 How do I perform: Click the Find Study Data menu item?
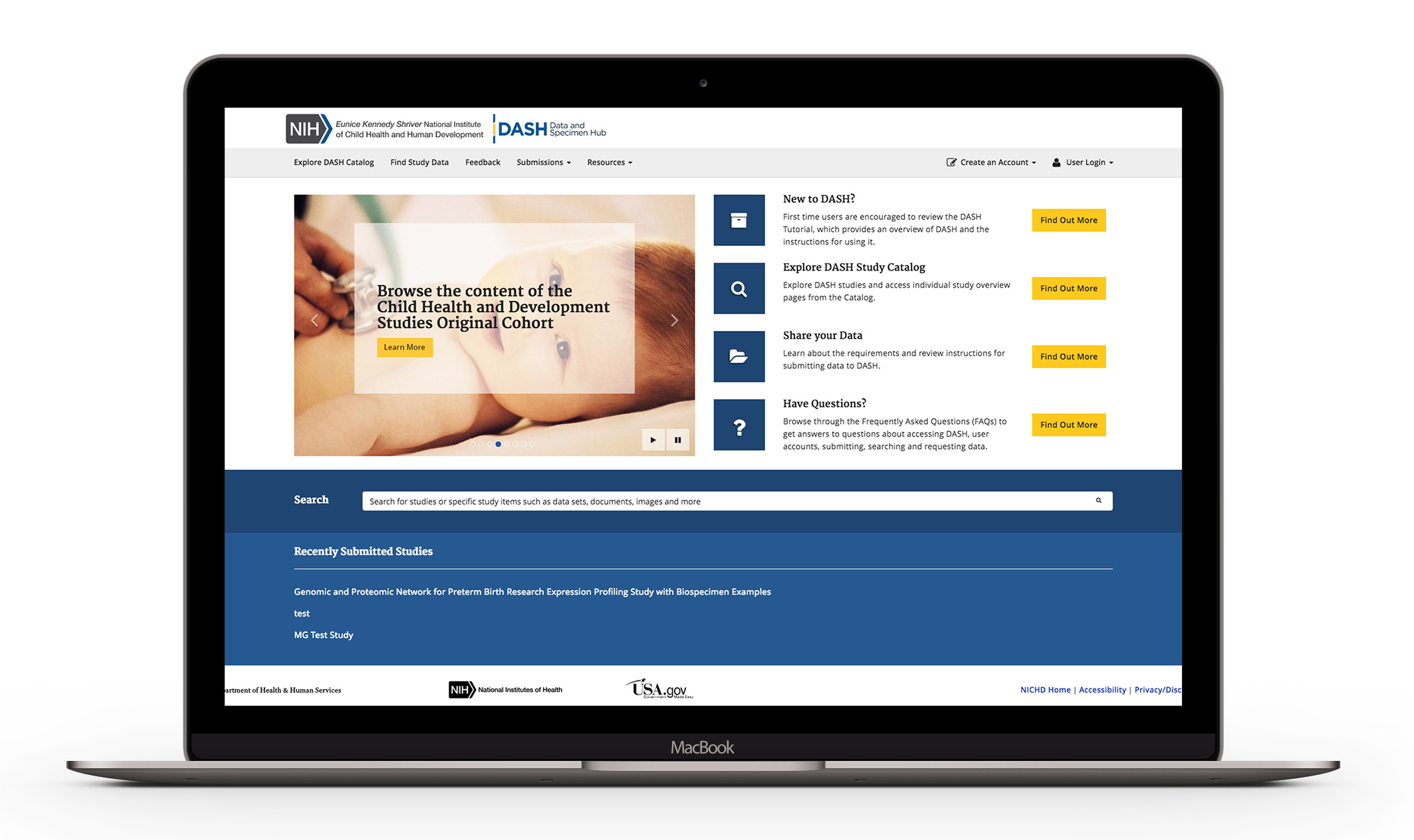tap(420, 162)
